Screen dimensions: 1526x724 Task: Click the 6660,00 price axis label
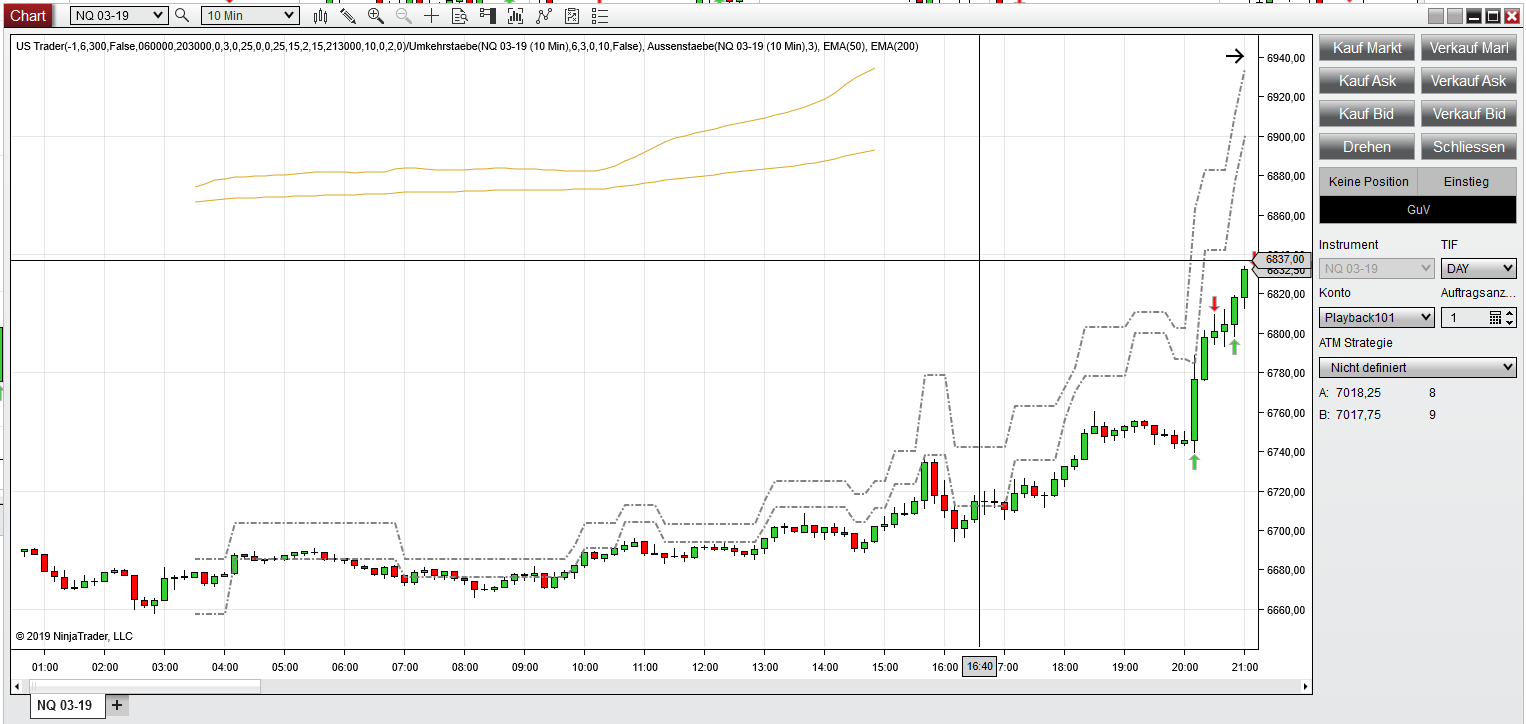[x=1285, y=610]
